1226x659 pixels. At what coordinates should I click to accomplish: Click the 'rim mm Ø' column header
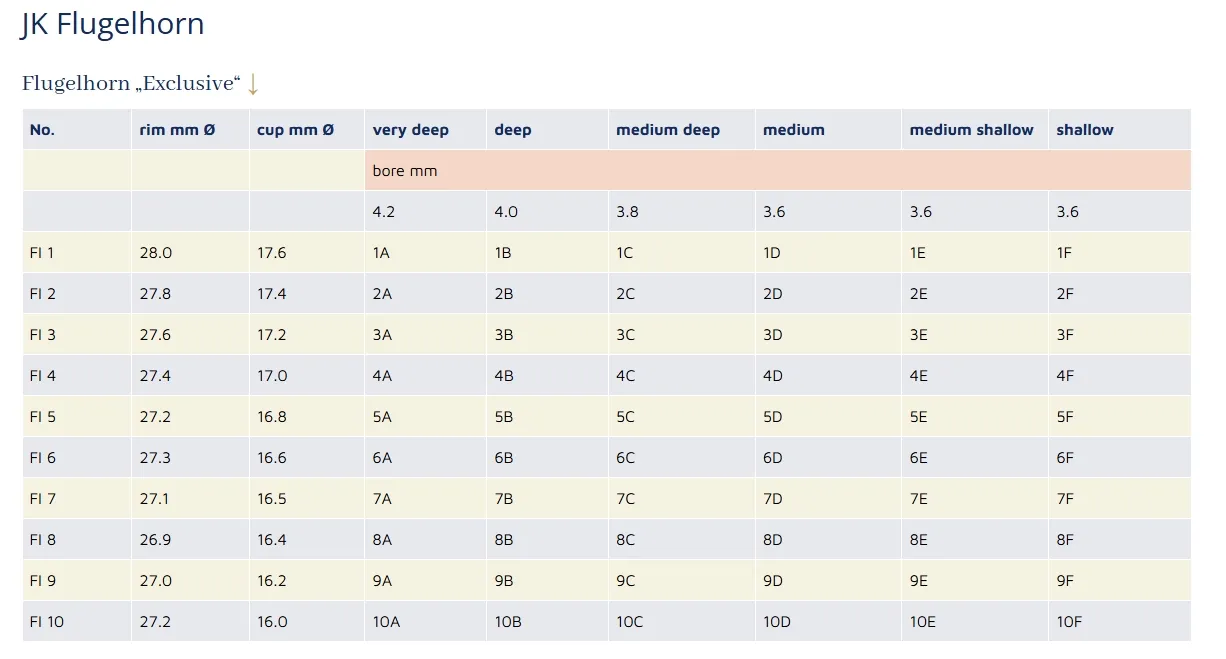177,130
